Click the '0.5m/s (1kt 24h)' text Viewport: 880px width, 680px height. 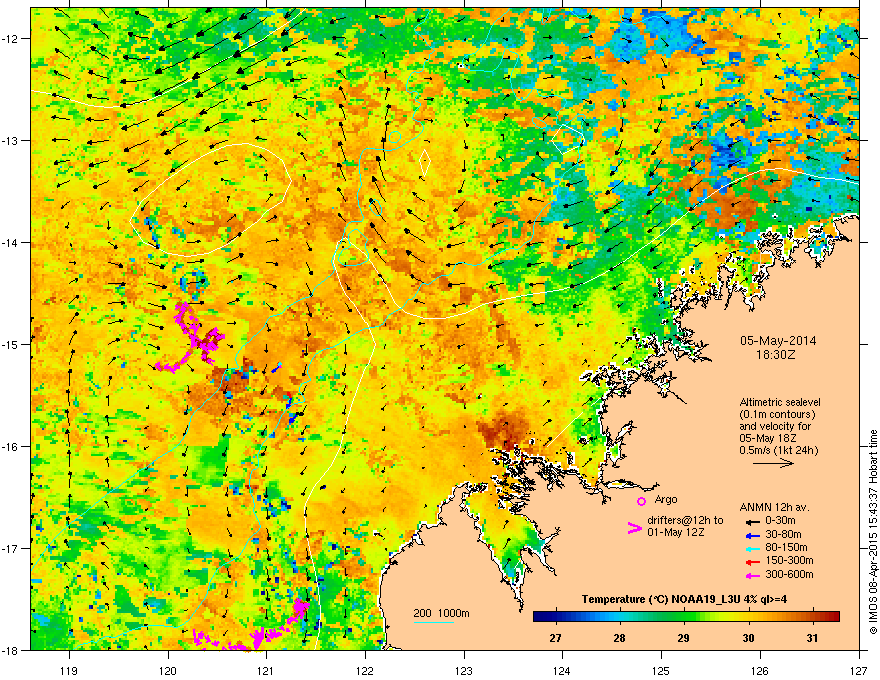tap(778, 450)
